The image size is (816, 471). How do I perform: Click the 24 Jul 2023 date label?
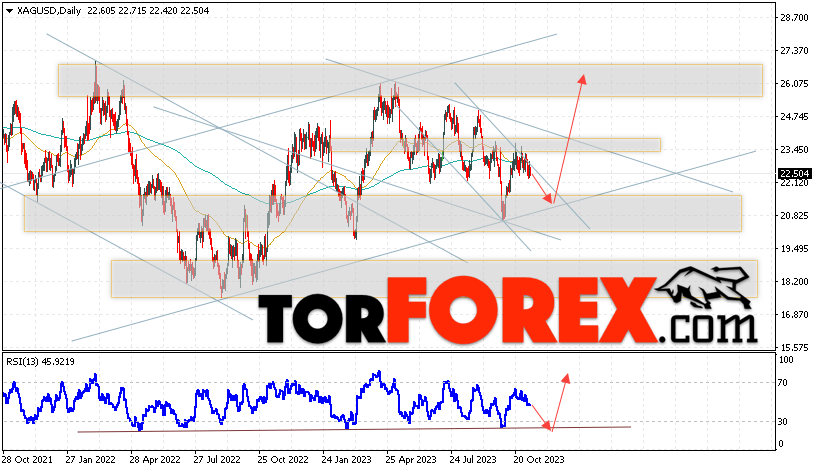click(473, 460)
